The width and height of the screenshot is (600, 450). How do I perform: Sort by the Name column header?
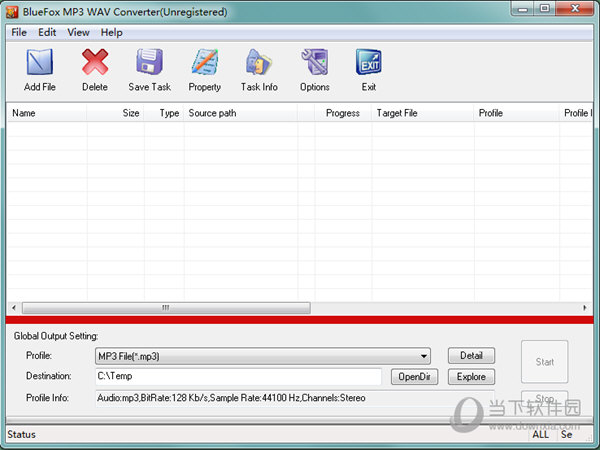pos(47,113)
